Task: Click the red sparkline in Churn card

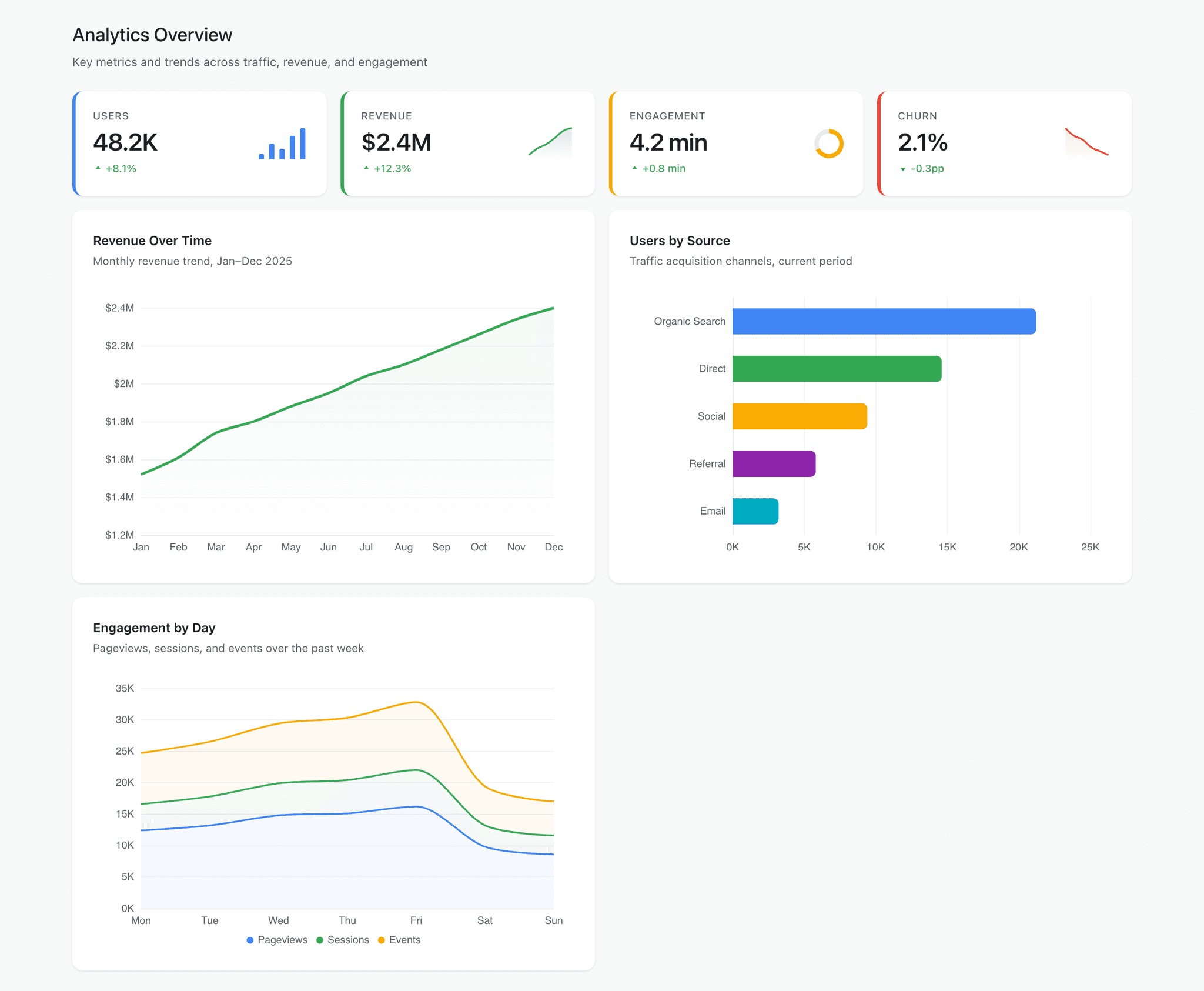Action: pyautogui.click(x=1086, y=143)
